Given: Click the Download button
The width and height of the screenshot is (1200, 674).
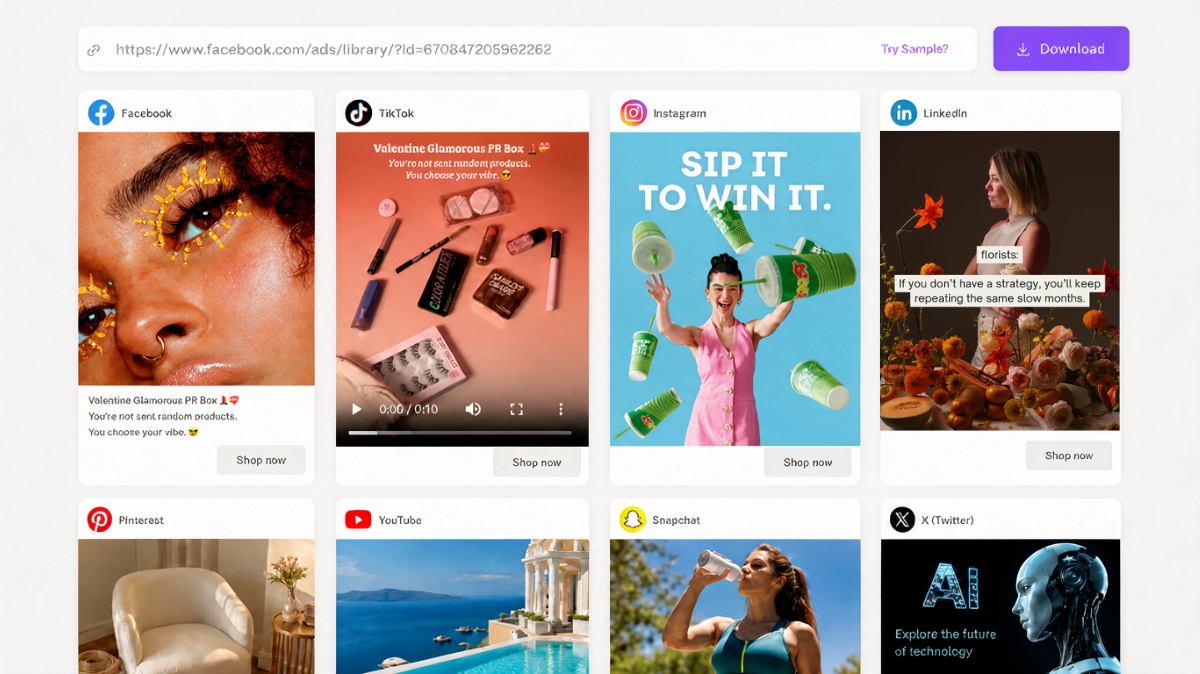Looking at the screenshot, I should [1061, 49].
